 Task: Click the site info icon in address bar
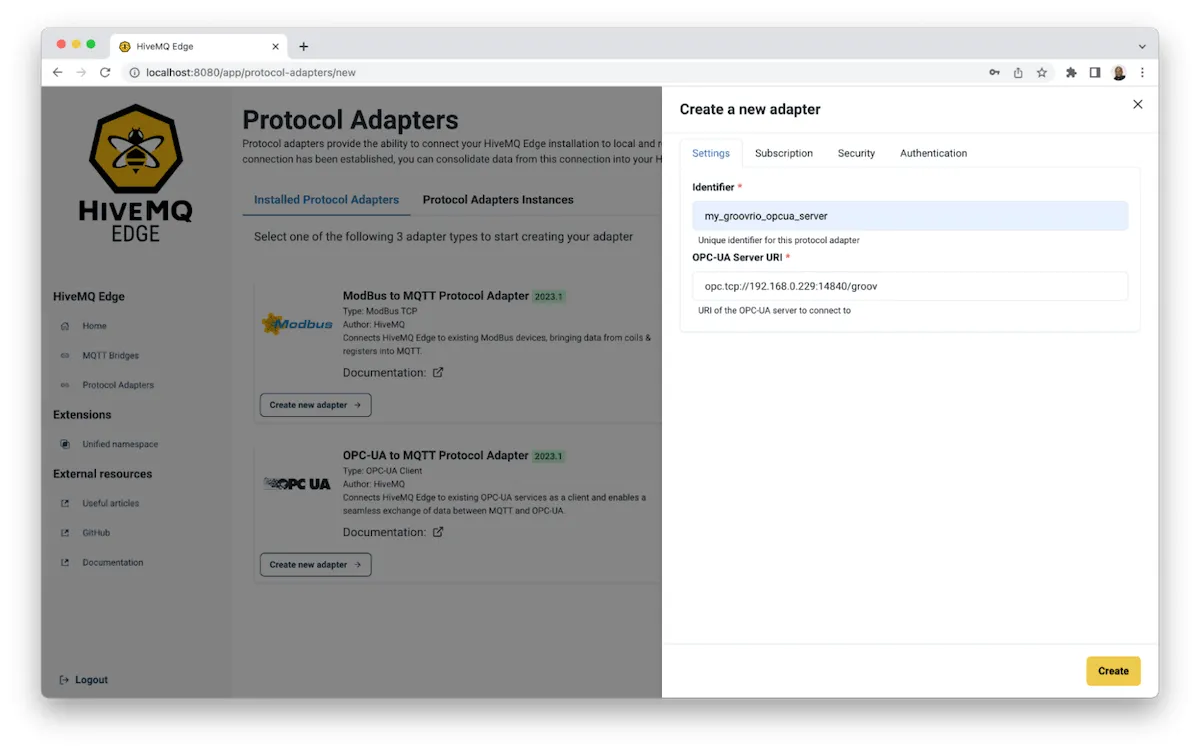tap(134, 73)
